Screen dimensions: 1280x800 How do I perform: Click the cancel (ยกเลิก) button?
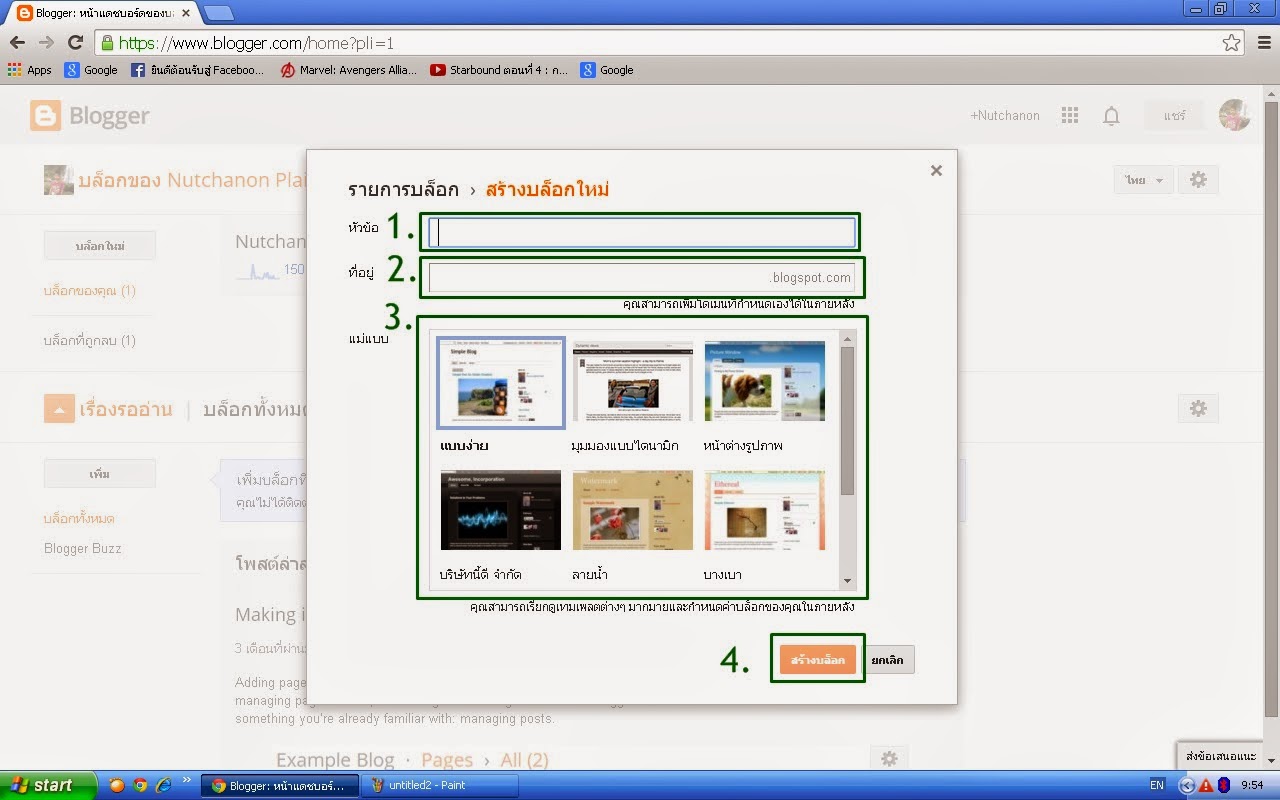pyautogui.click(x=888, y=660)
